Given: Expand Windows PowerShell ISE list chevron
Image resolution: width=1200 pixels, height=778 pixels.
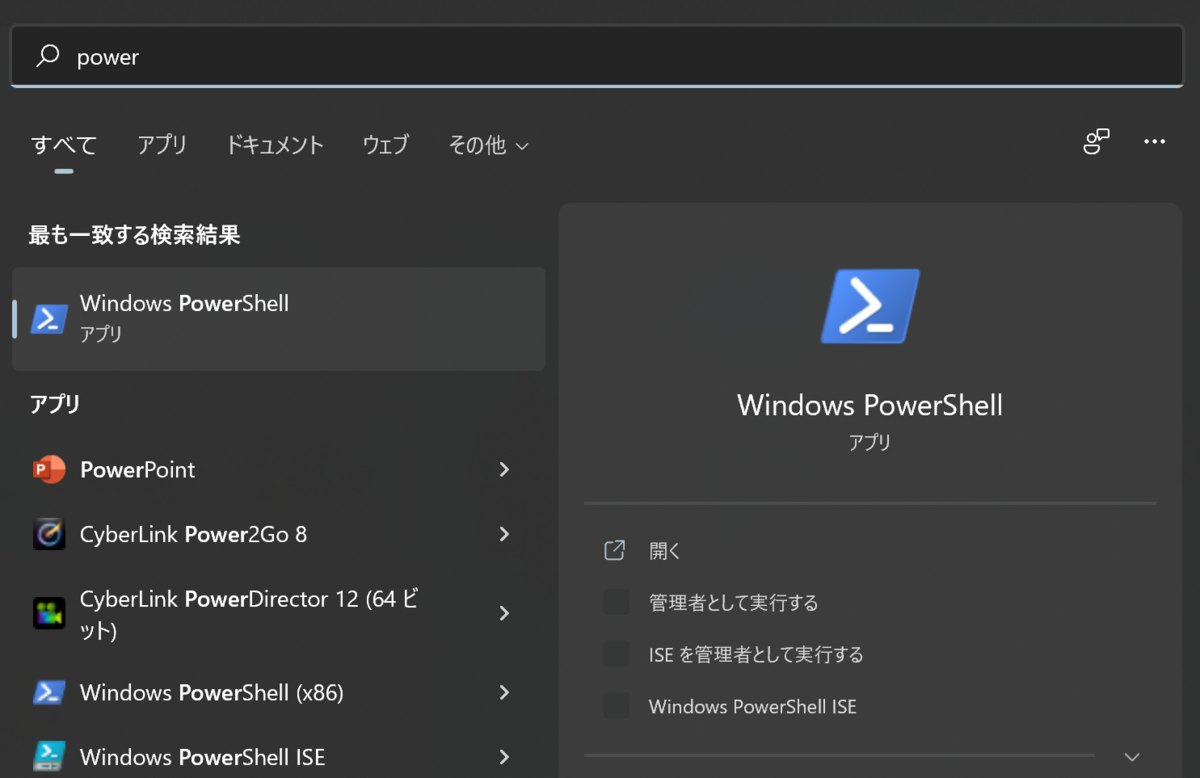Looking at the screenshot, I should tap(504, 757).
